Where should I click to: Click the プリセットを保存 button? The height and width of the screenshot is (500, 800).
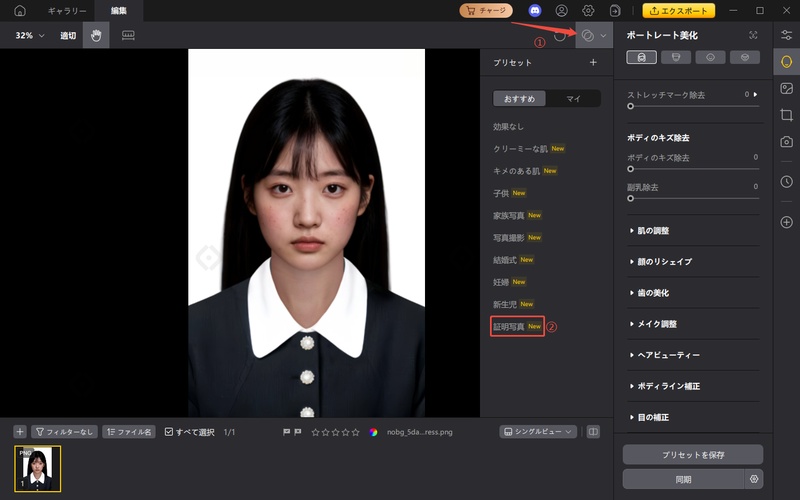(x=693, y=455)
